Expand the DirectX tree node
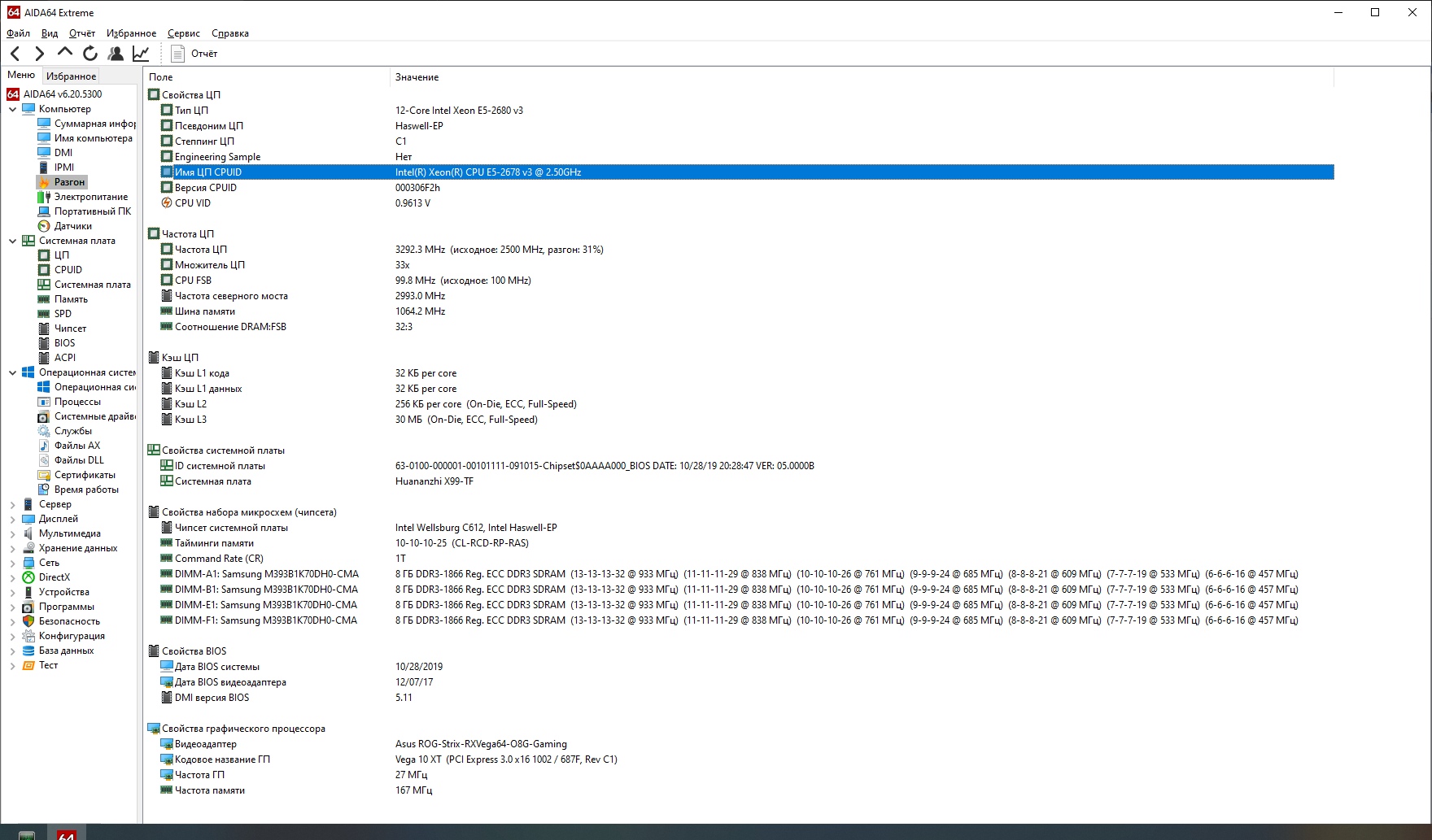The height and width of the screenshot is (840, 1432). point(12,577)
